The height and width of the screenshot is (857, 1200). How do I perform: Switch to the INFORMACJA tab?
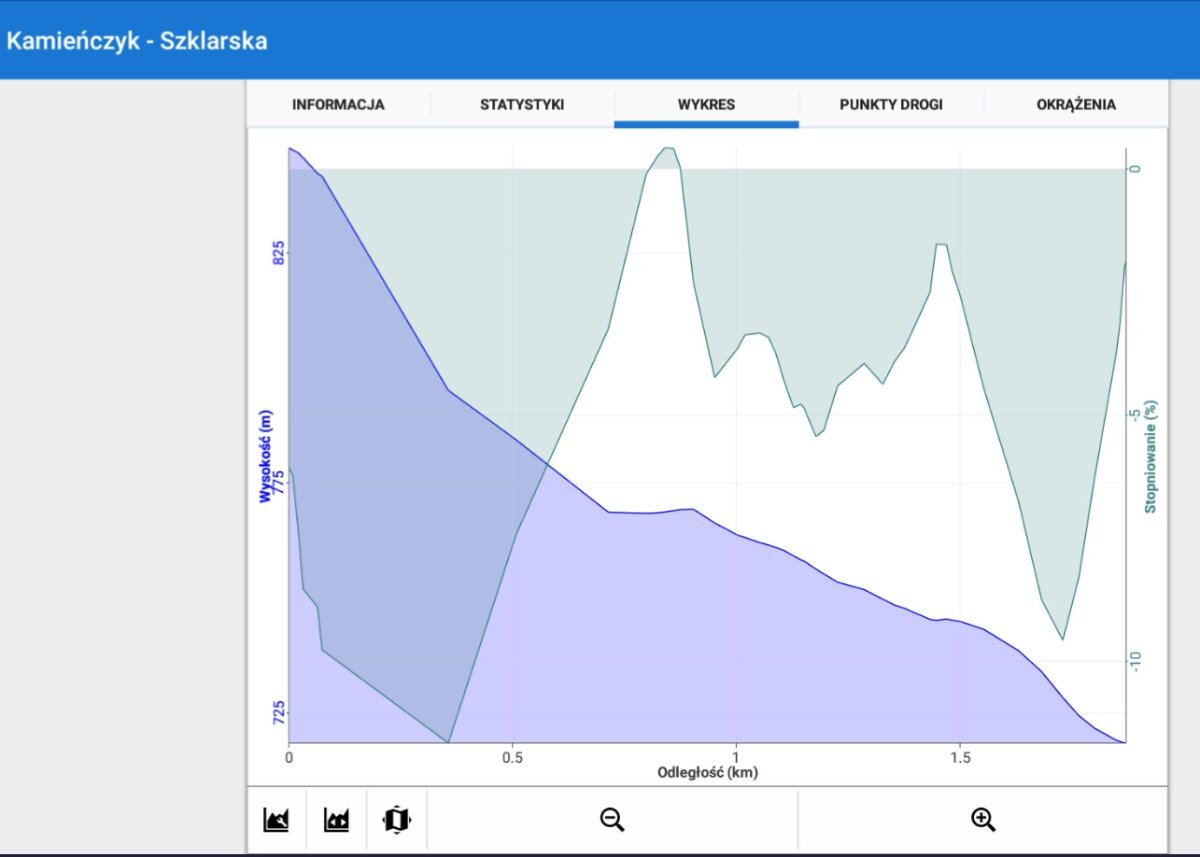click(338, 105)
